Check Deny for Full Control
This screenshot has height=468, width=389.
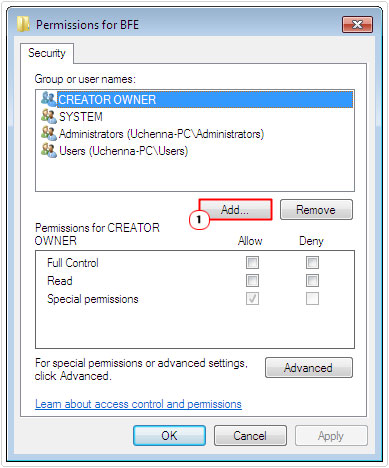(312, 263)
